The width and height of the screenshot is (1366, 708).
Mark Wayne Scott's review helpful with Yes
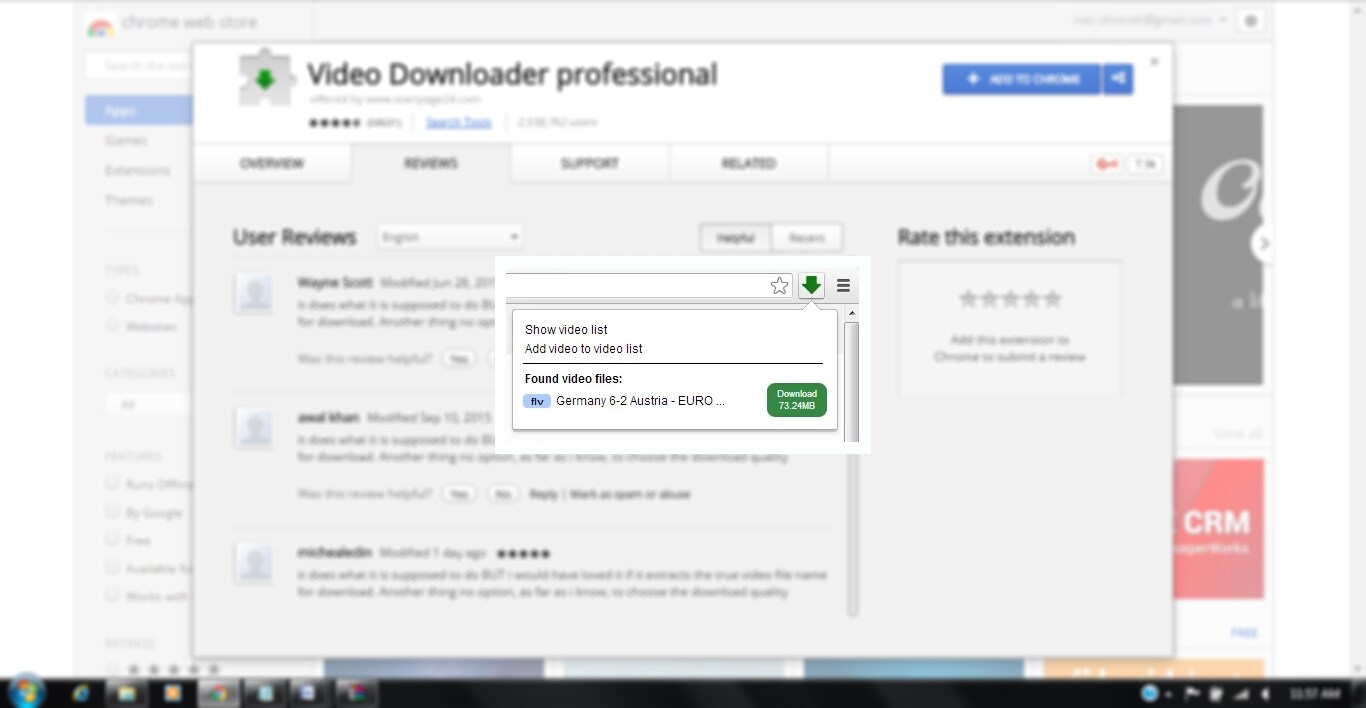click(458, 358)
